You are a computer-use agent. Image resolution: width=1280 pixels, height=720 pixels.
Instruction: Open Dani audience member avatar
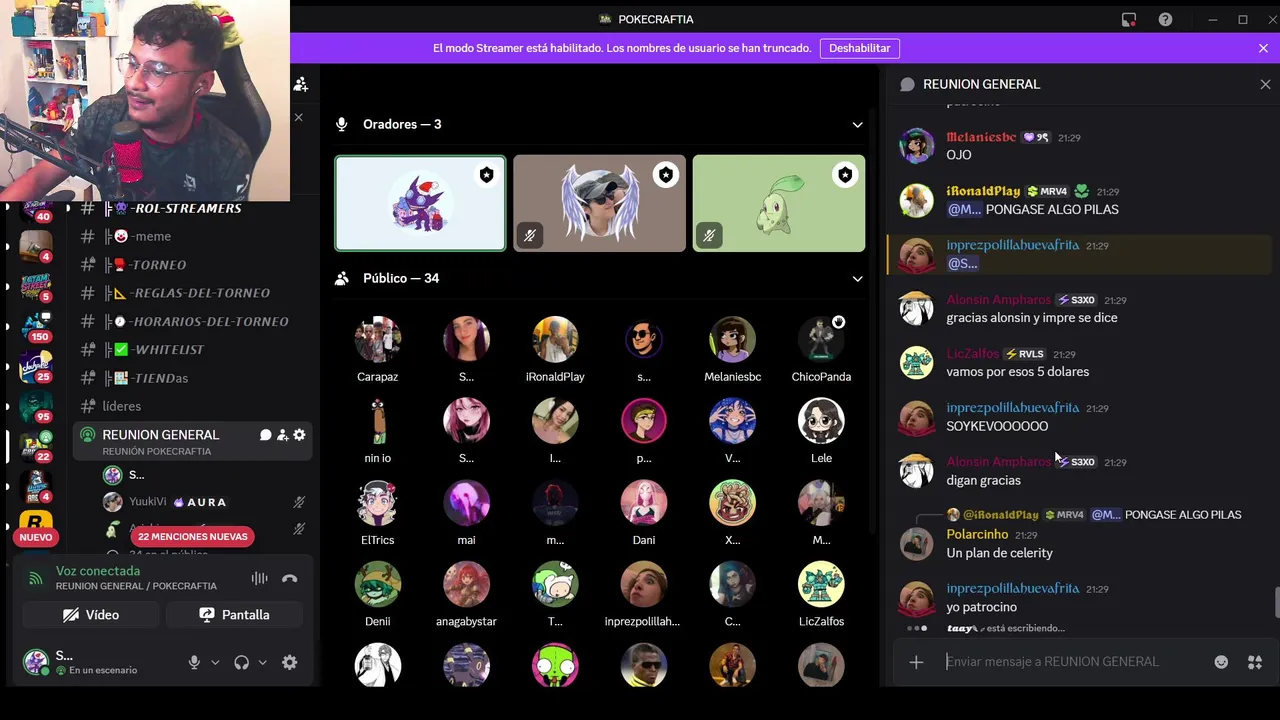pyautogui.click(x=644, y=503)
